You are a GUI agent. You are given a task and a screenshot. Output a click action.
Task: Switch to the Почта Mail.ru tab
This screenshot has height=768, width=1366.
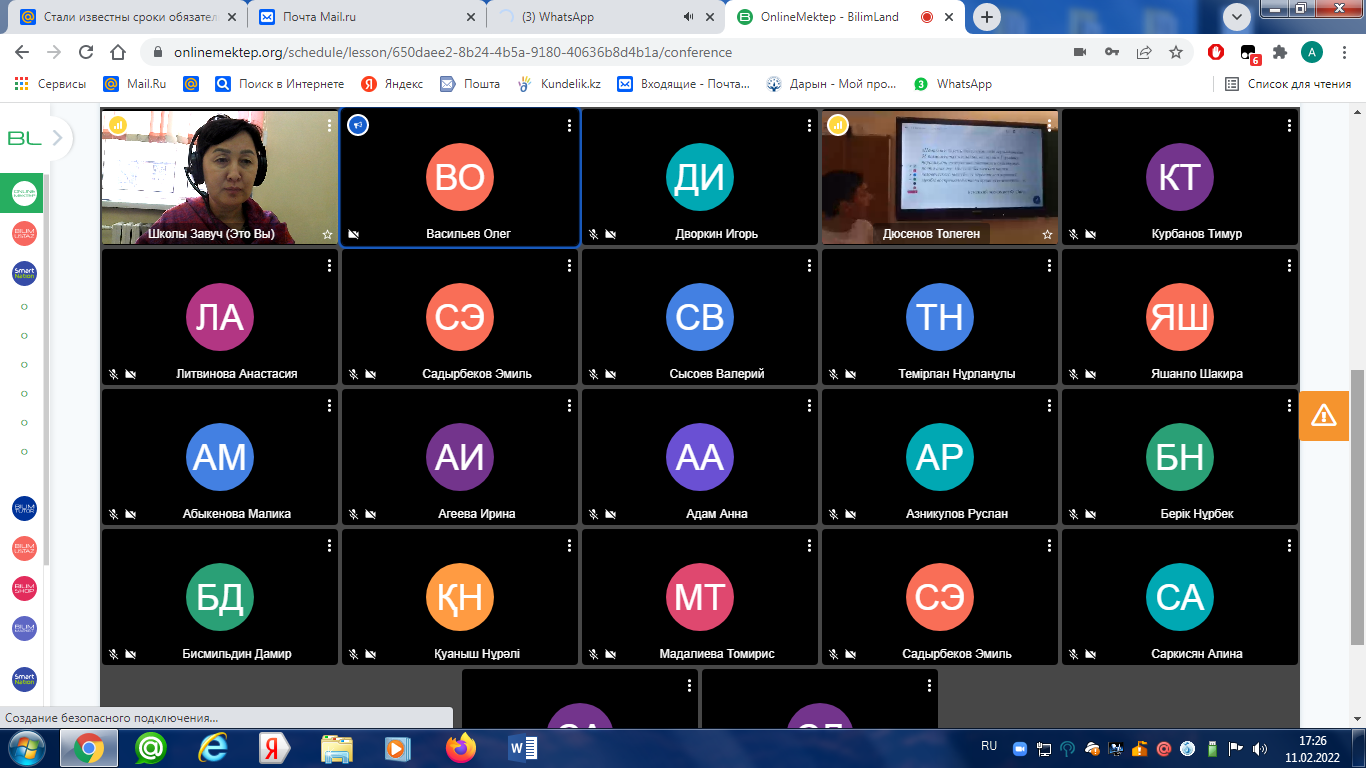(x=320, y=17)
